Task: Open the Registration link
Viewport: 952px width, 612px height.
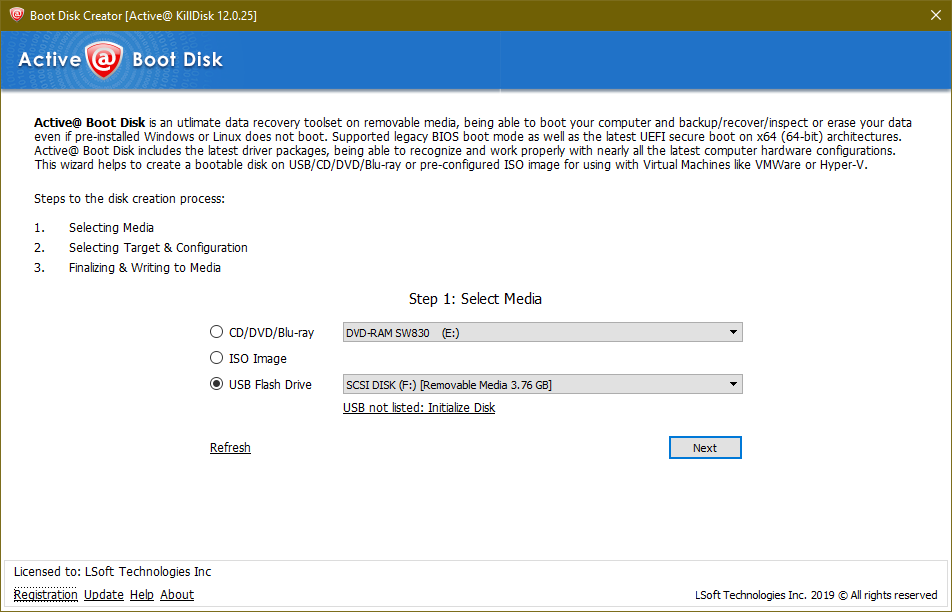Action: pos(45,594)
